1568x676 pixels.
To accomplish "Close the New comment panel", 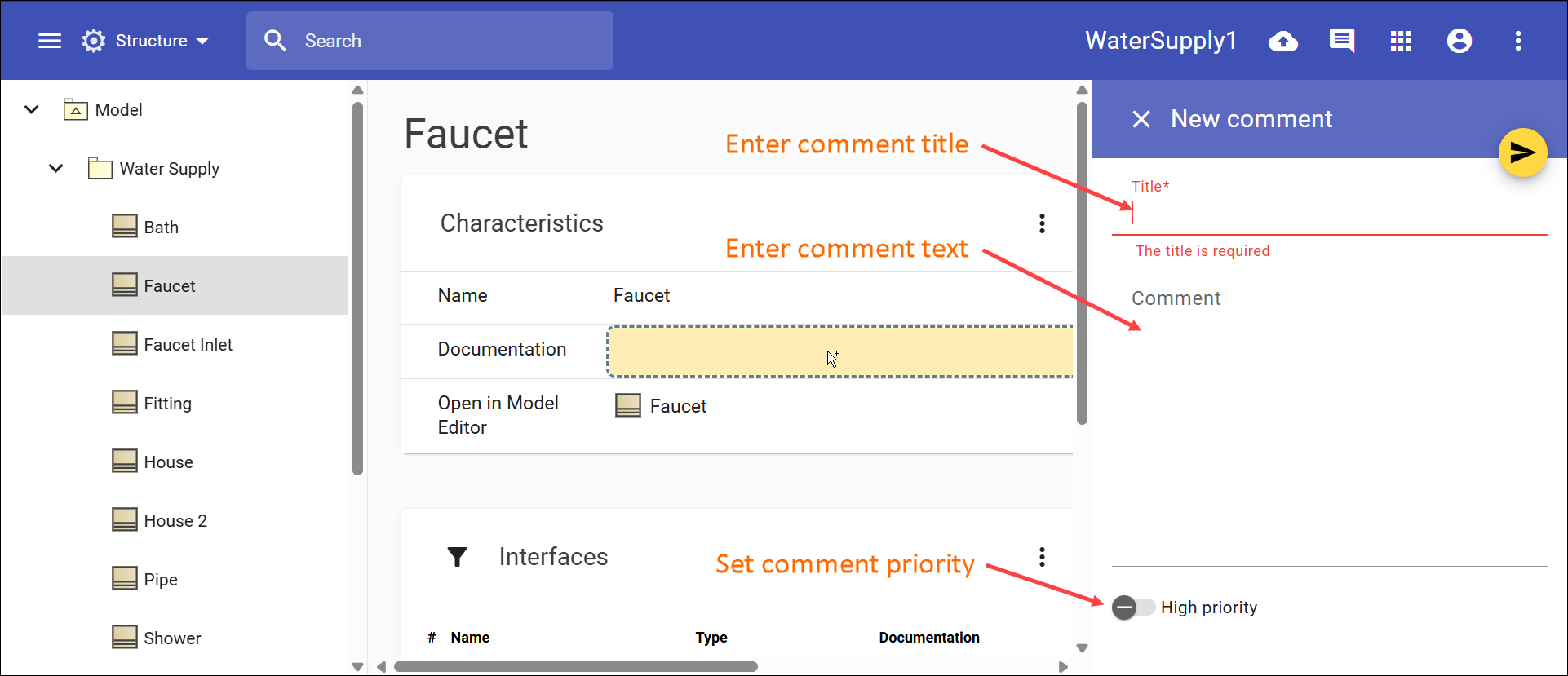I will tap(1141, 119).
